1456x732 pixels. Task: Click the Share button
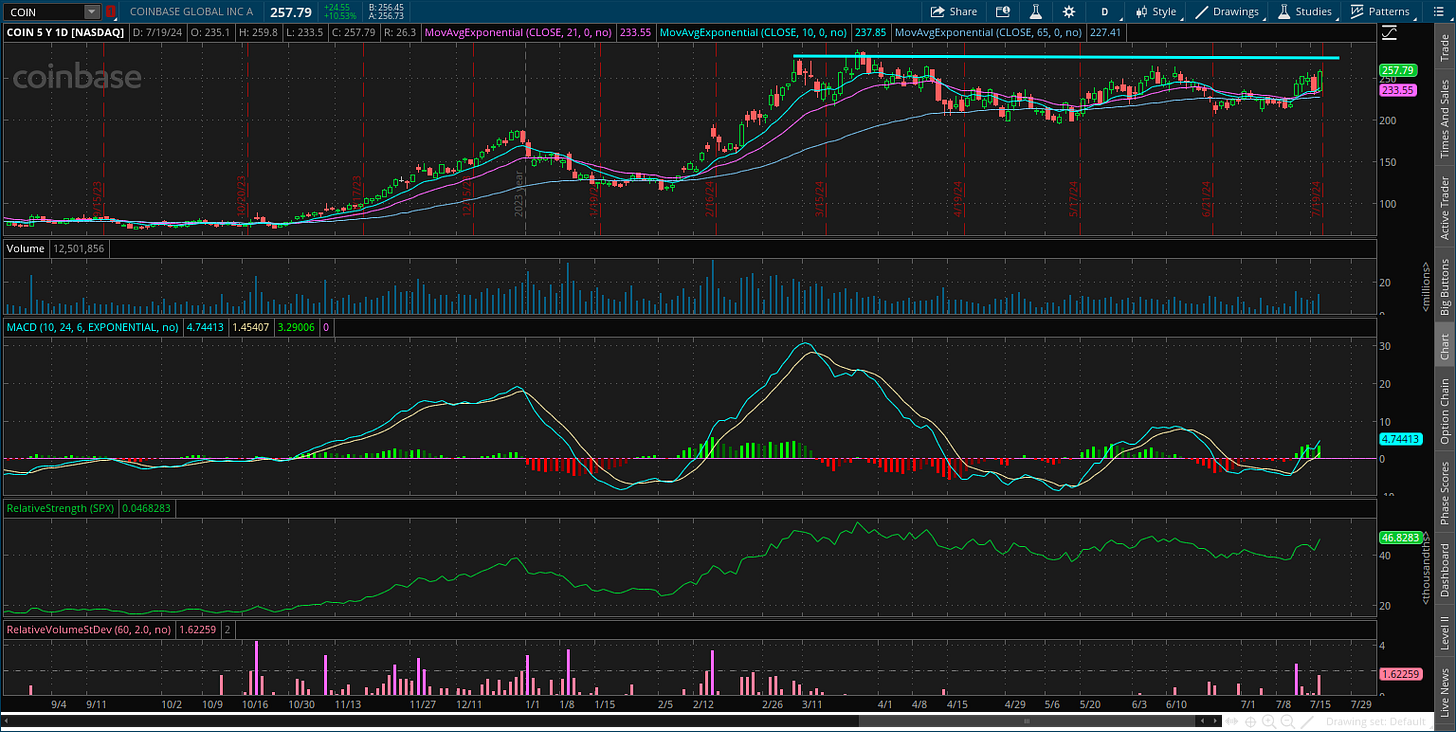pos(954,12)
